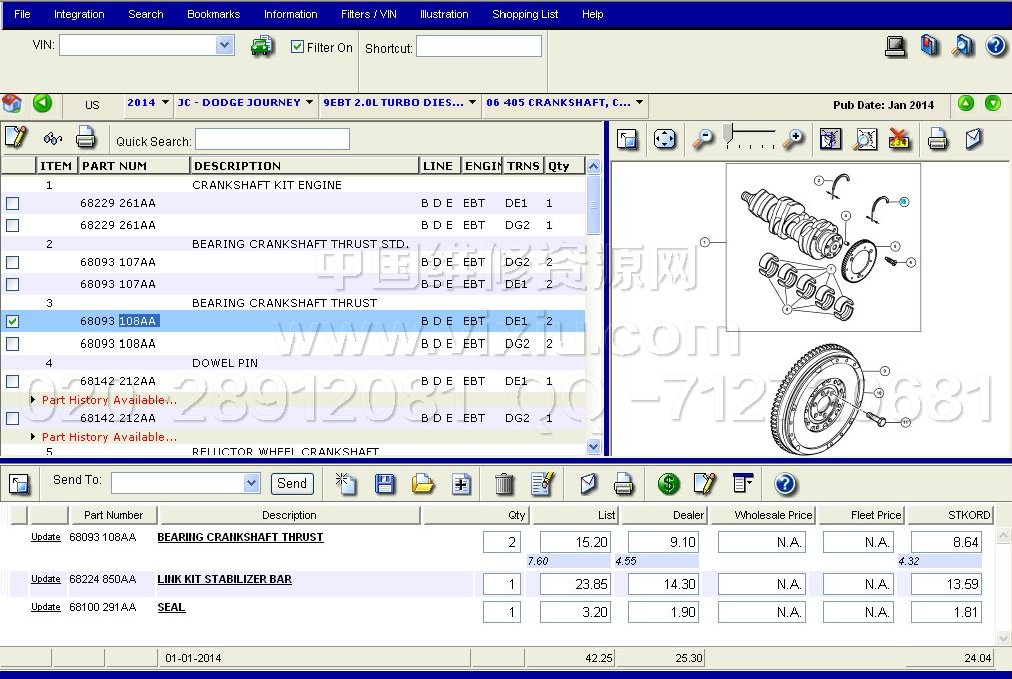Uncheck the selected 68093 108AA DE1 row
1012x679 pixels.
pos(13,322)
